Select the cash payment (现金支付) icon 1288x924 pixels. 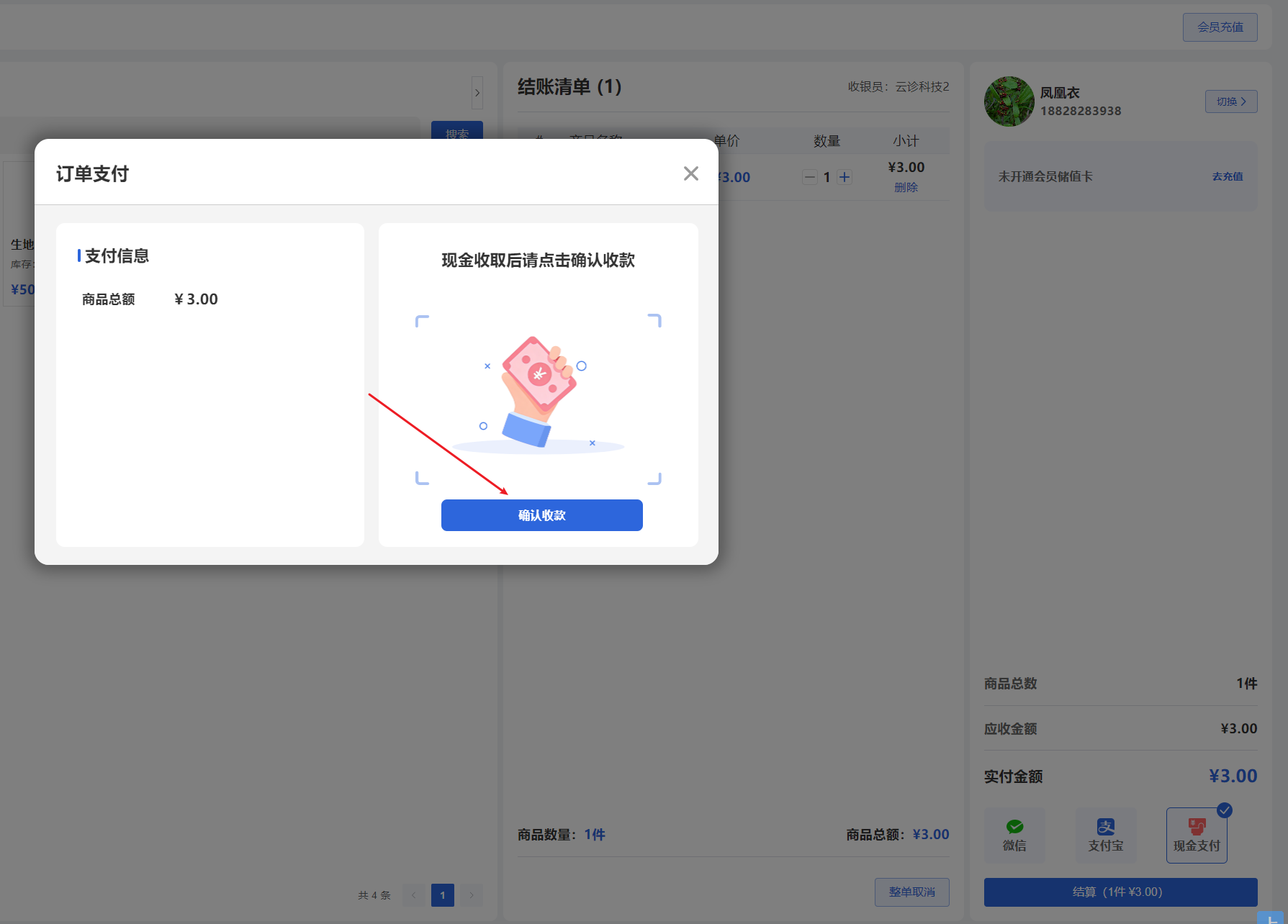point(1196,827)
